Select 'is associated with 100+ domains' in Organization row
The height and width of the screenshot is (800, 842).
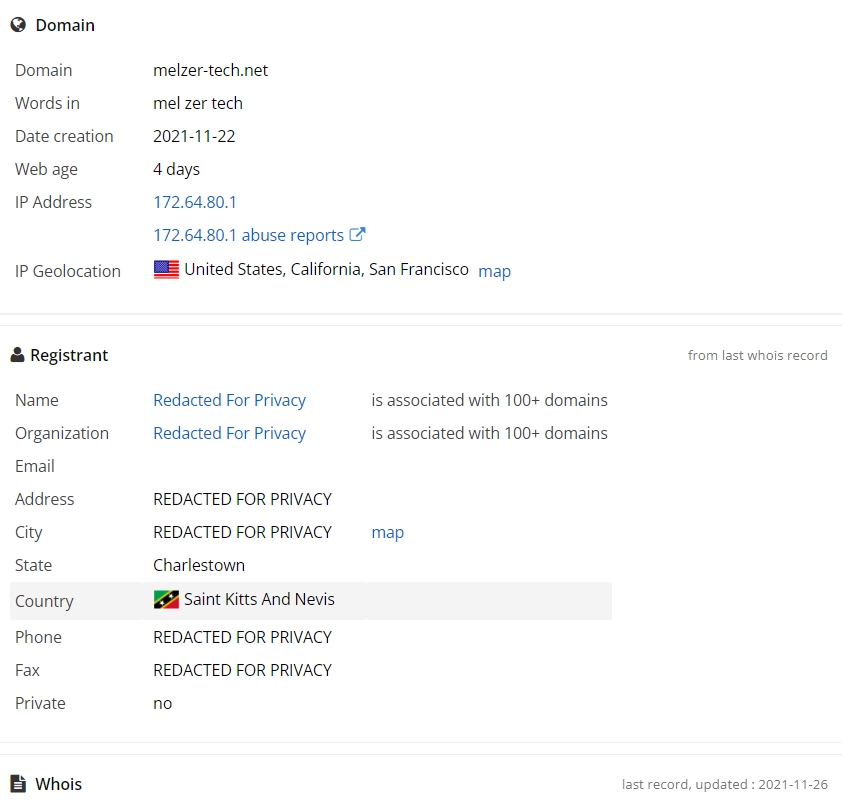click(489, 433)
